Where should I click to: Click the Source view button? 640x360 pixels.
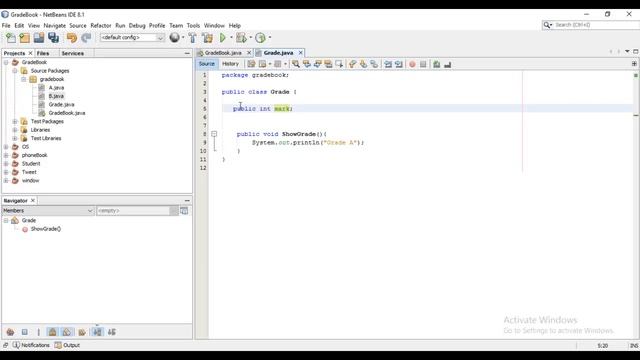[207, 64]
